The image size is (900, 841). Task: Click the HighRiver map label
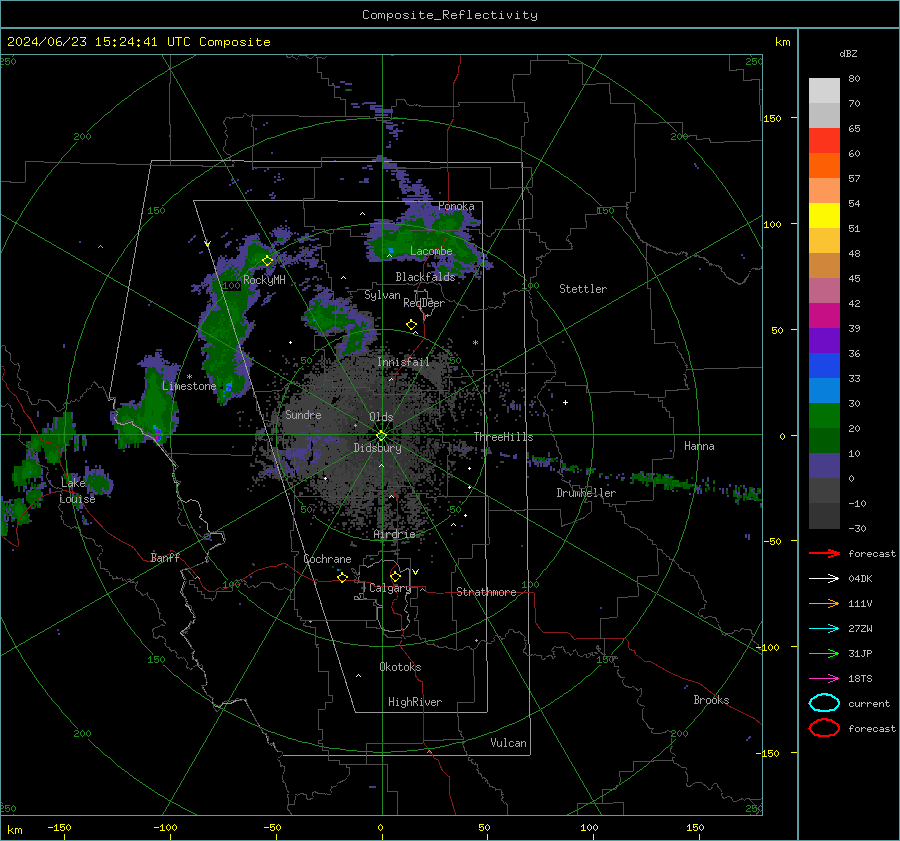(415, 702)
